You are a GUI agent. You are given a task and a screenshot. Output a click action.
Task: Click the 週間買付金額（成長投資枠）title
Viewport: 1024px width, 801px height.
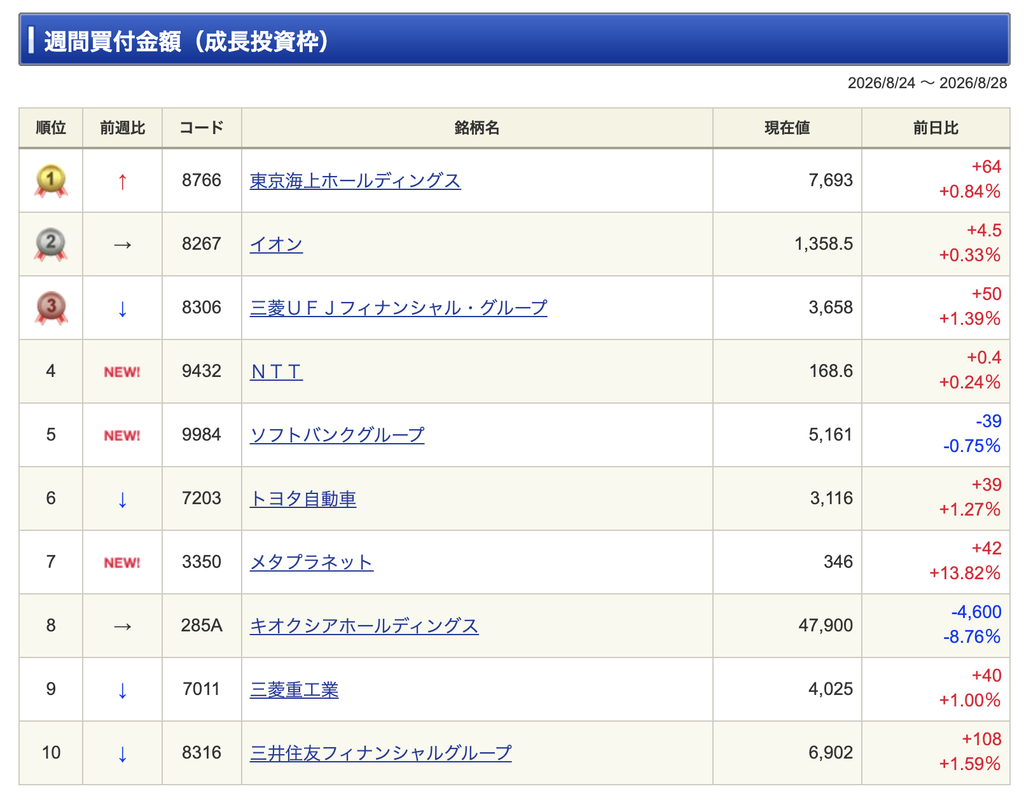click(186, 41)
